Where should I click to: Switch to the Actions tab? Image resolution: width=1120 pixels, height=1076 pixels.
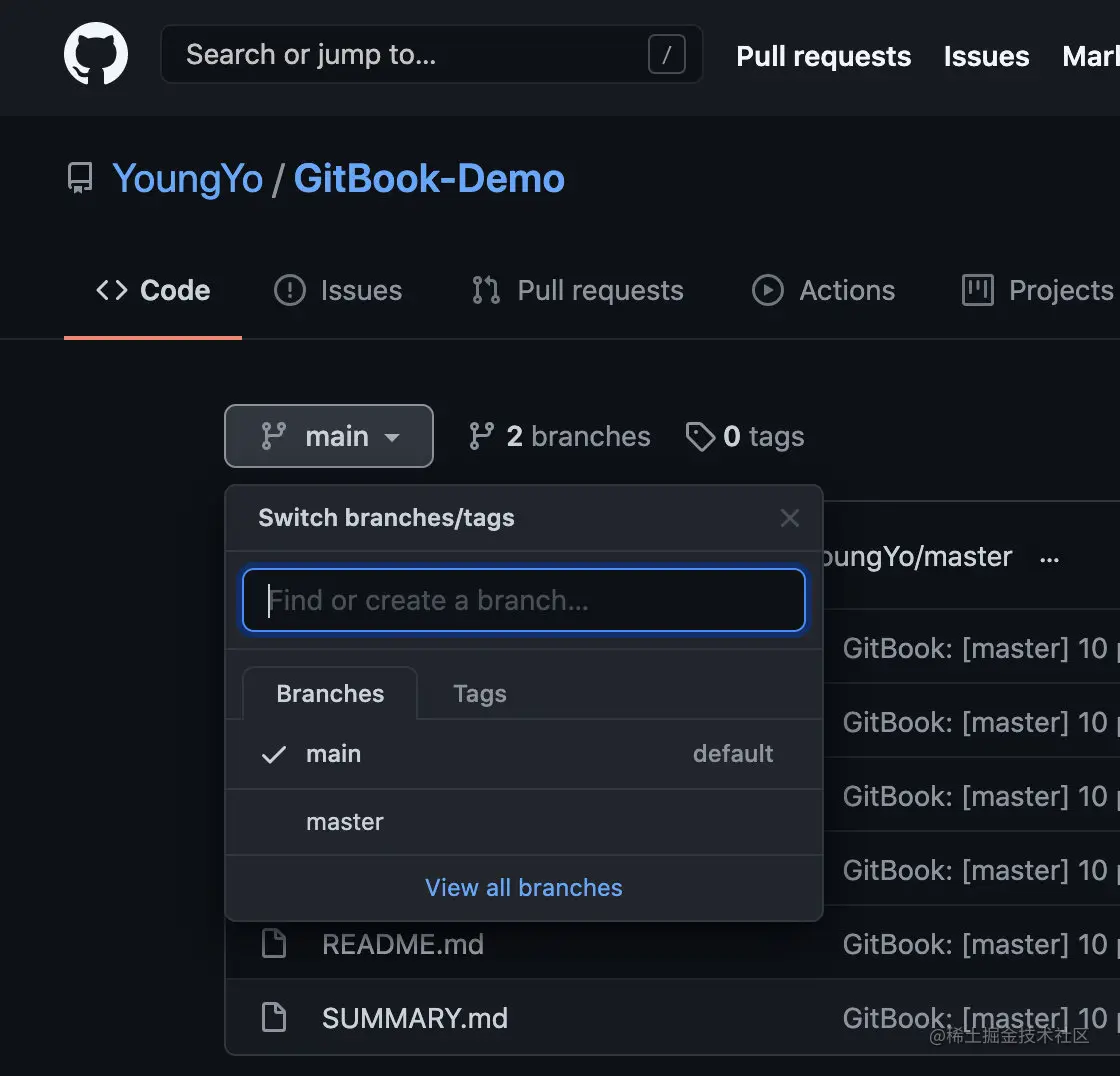(824, 291)
